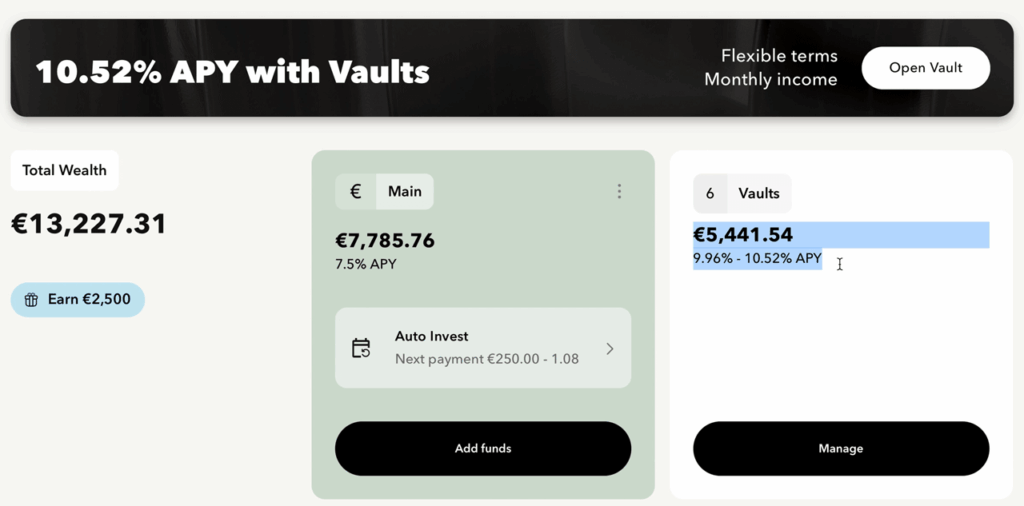The width and height of the screenshot is (1024, 506).
Task: Select the Vaults label
Action: 758,194
